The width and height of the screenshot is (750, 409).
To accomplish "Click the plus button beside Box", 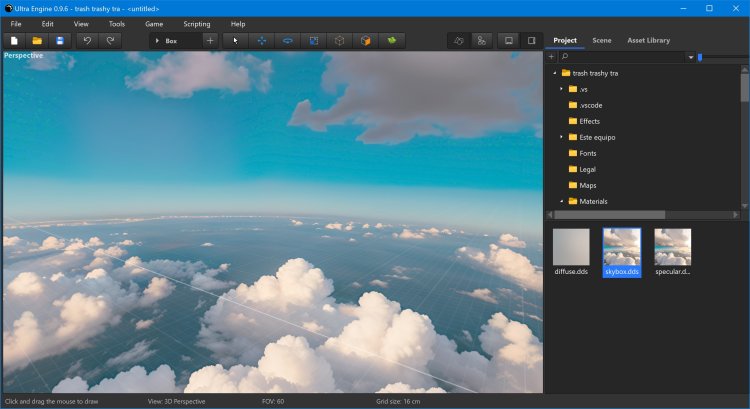I will pyautogui.click(x=210, y=41).
